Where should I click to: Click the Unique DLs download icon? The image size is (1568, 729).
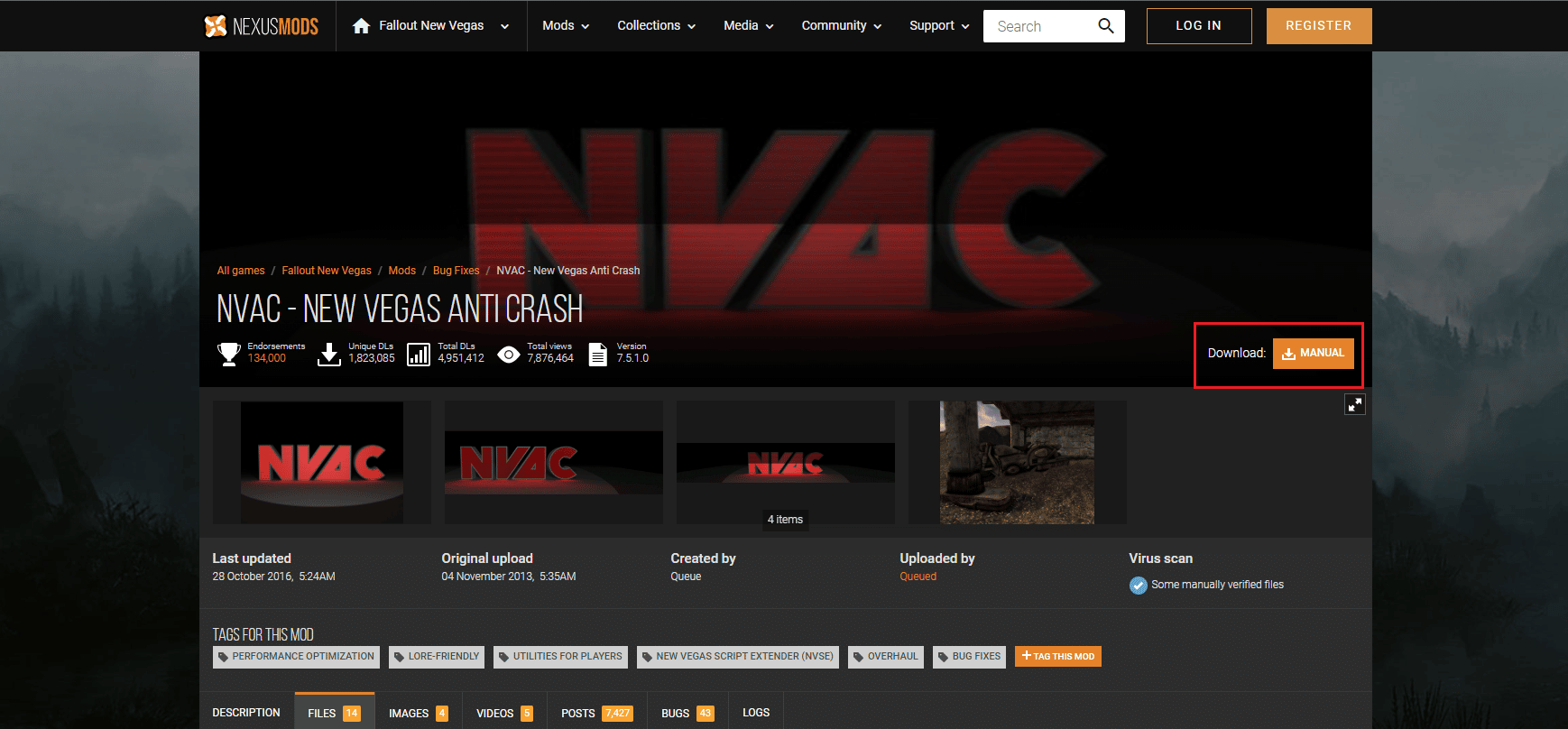[329, 354]
